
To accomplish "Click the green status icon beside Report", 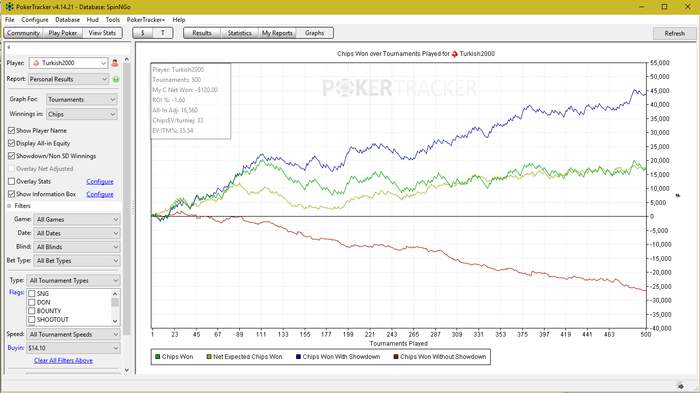I will 116,79.
